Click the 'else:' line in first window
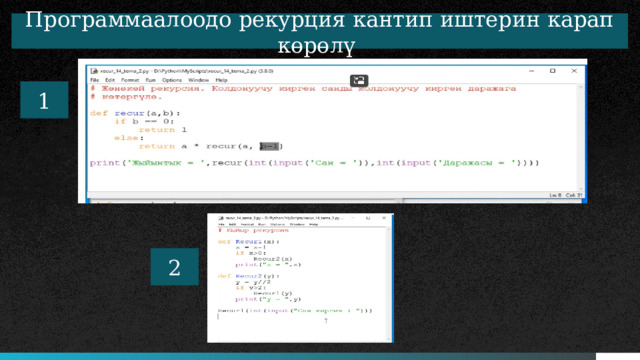 129,138
